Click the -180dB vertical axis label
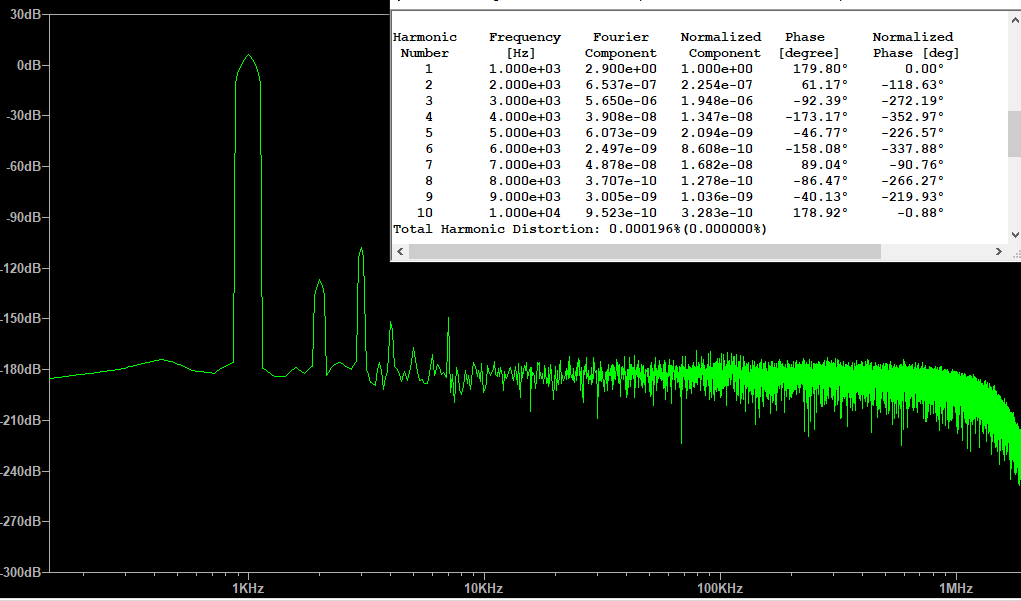 (x=21, y=369)
